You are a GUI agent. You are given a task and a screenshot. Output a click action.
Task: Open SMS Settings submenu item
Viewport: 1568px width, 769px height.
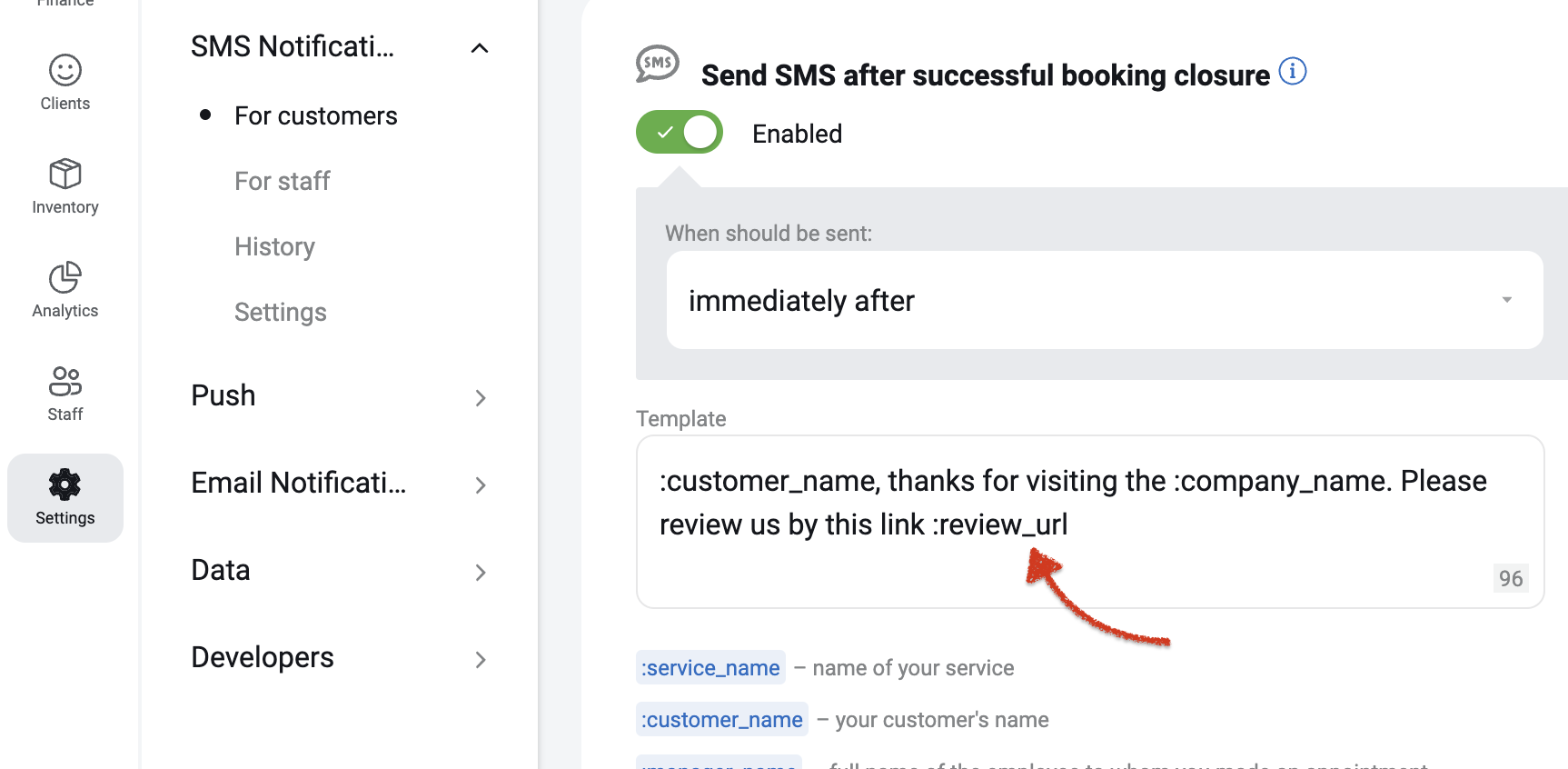[281, 312]
